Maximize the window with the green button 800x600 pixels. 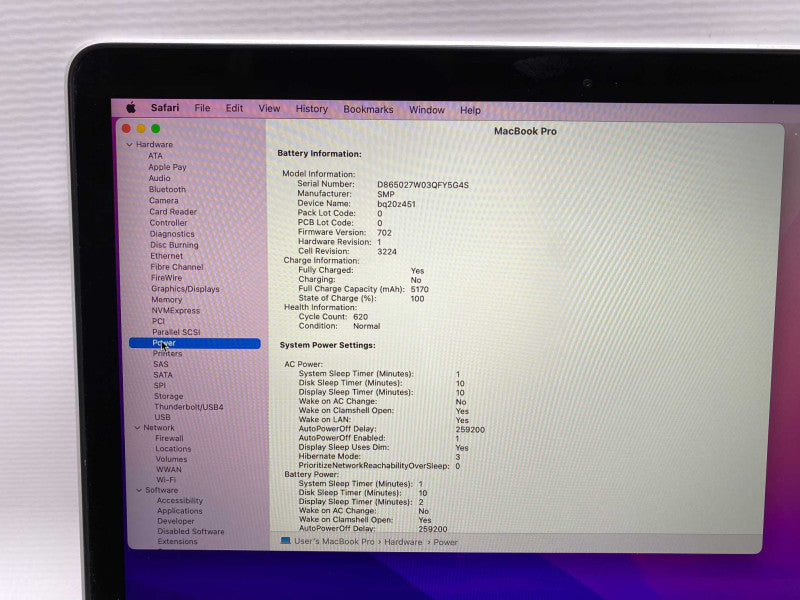pyautogui.click(x=156, y=129)
